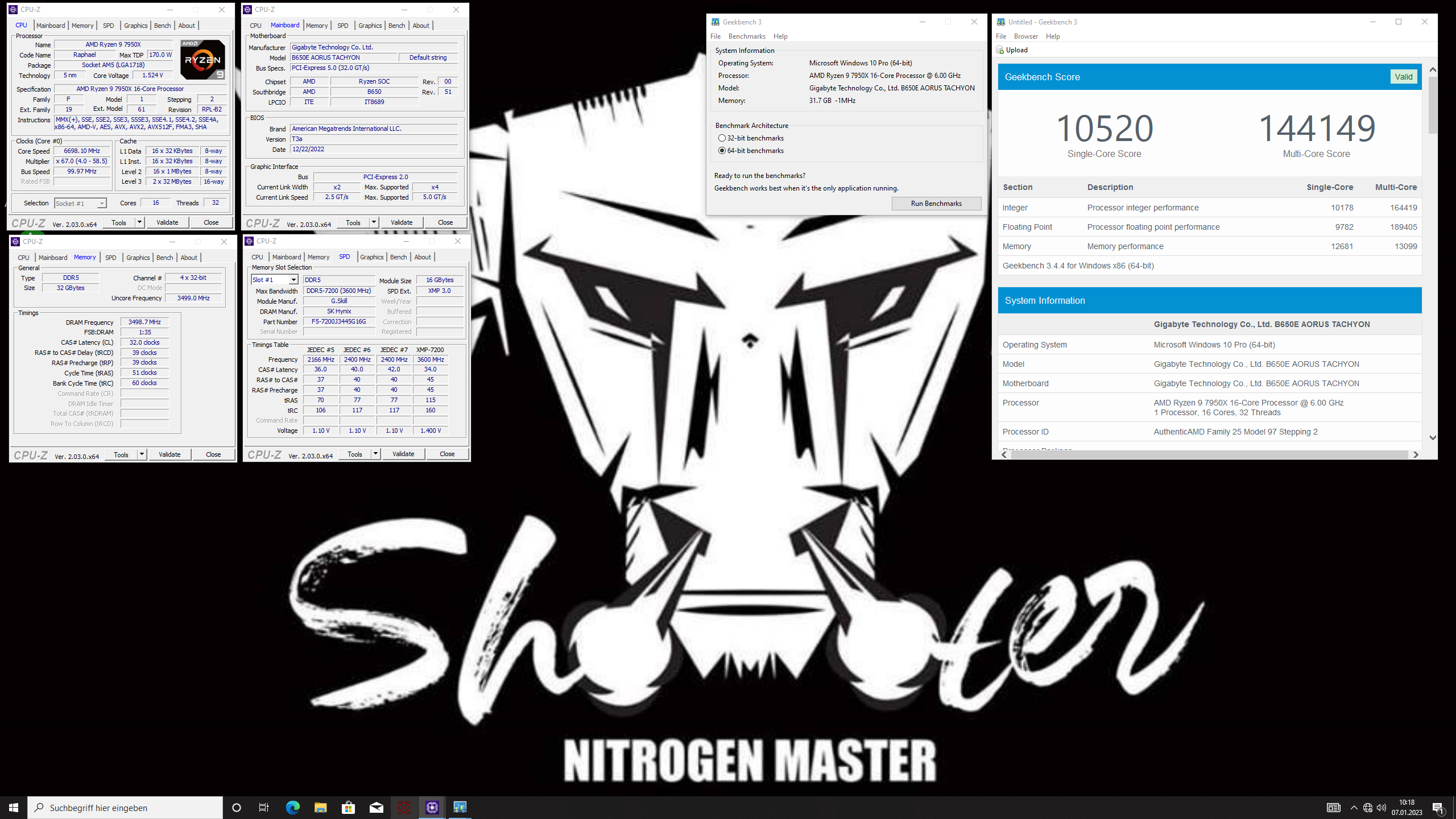Click the volume icon in system tray
The width and height of the screenshot is (1456, 819).
coord(1381,808)
